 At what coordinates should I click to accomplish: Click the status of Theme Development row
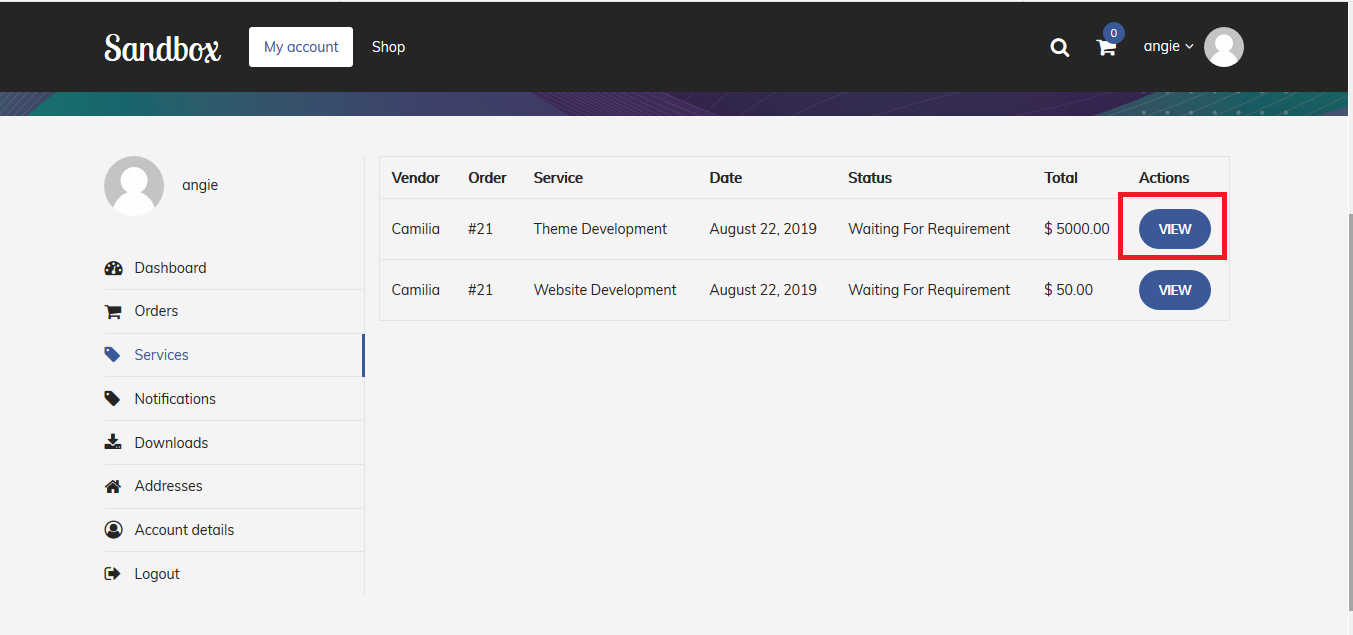point(929,229)
